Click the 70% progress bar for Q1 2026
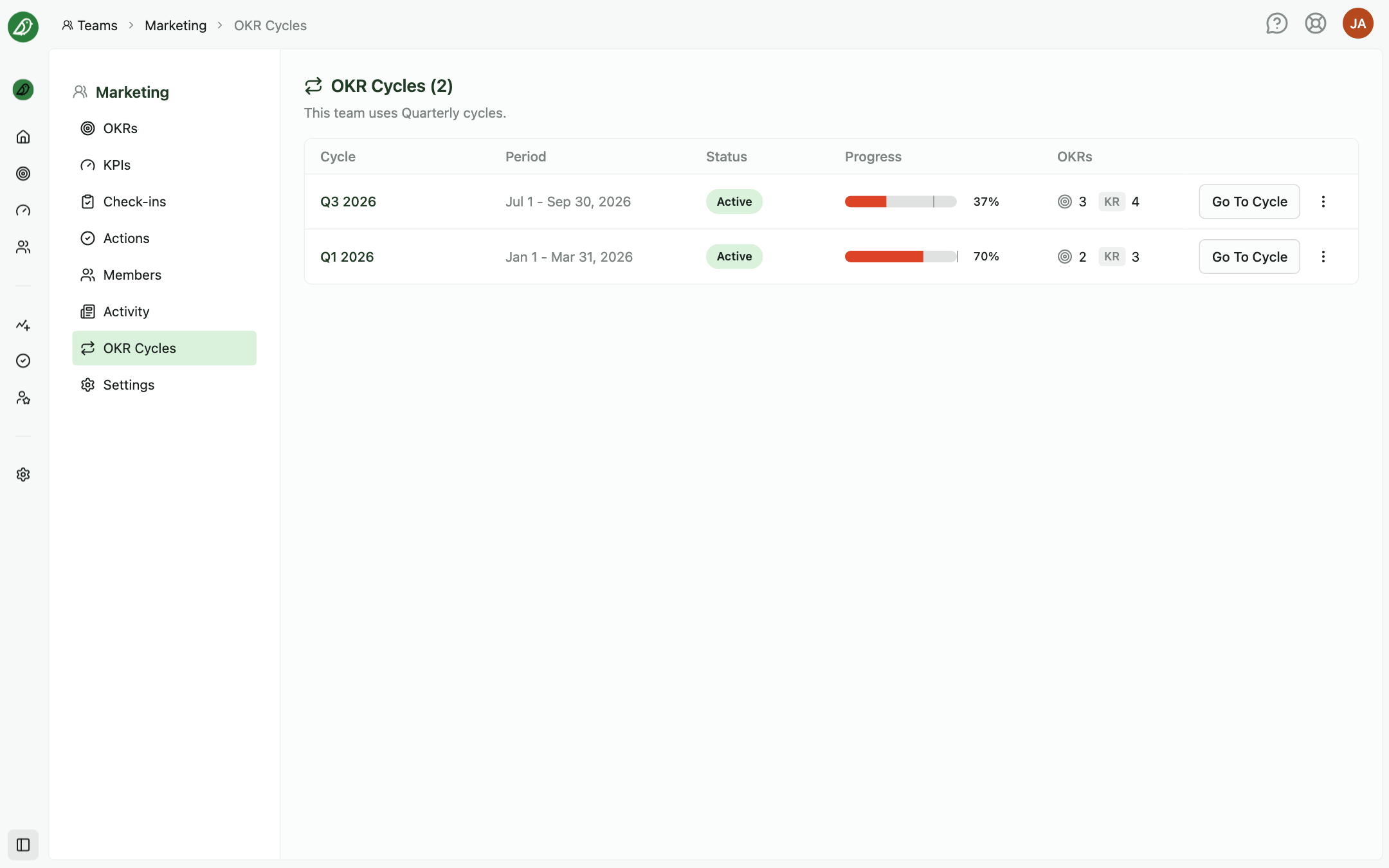This screenshot has width=1389, height=868. (x=900, y=257)
